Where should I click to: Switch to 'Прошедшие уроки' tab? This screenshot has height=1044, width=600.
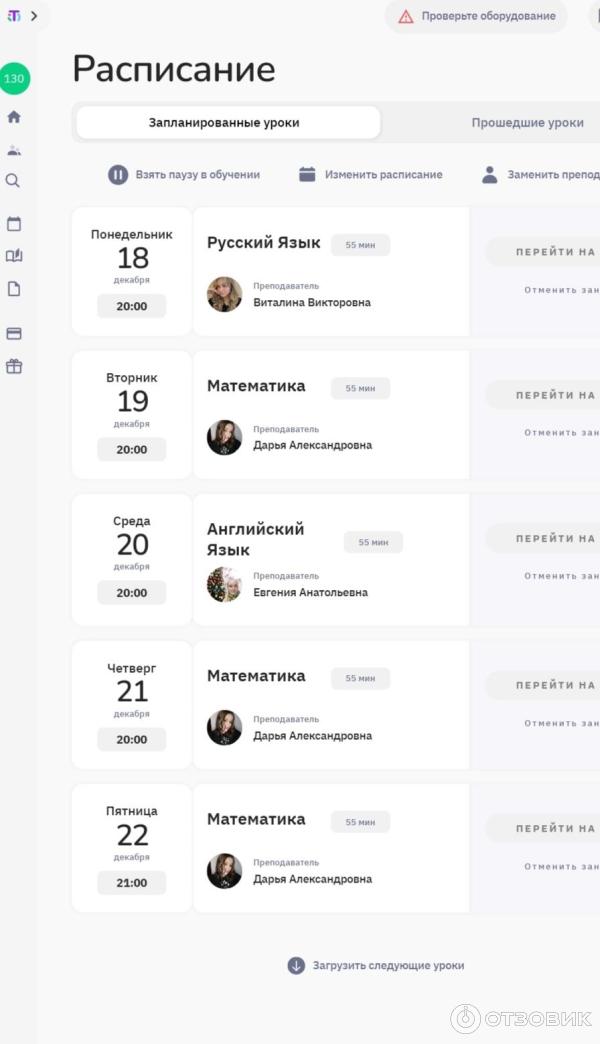(527, 123)
